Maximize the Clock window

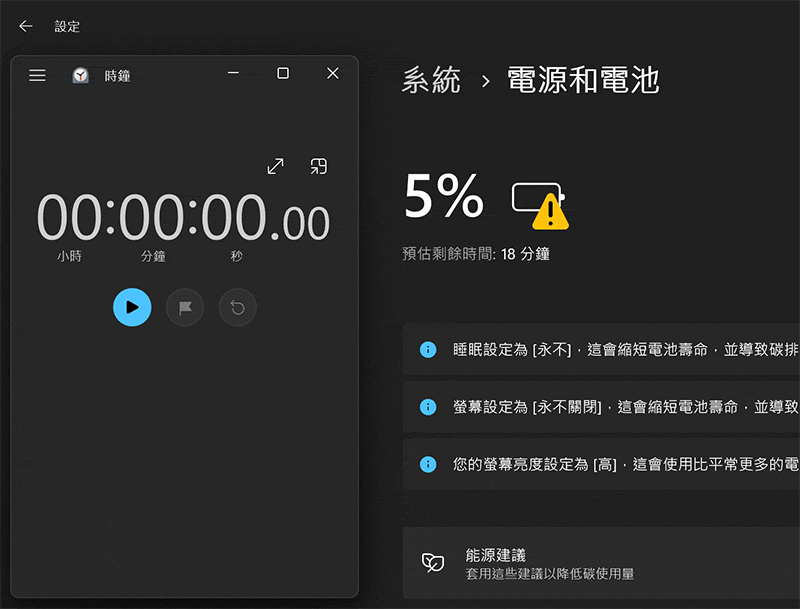[283, 73]
